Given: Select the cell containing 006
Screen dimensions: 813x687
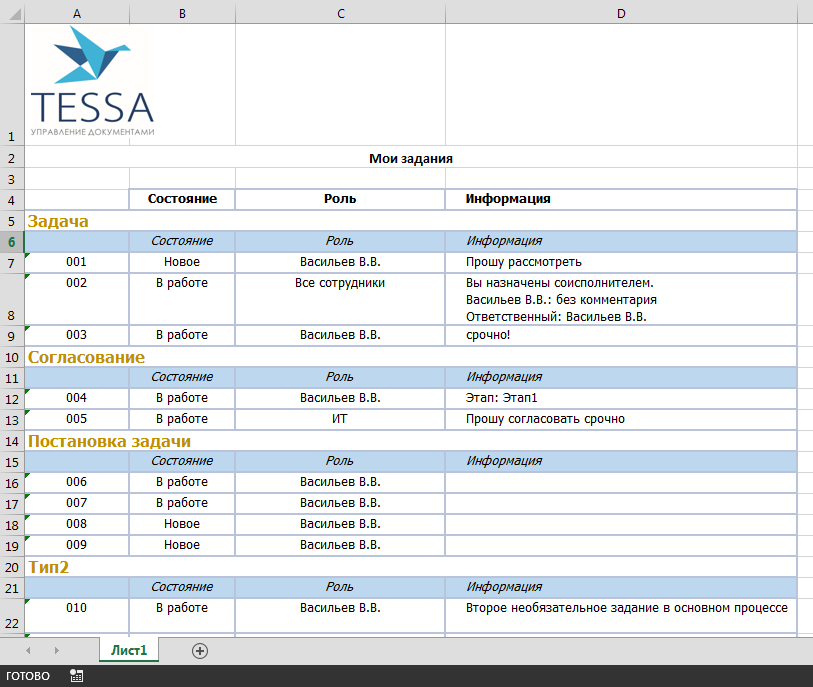Looking at the screenshot, I should point(77,482).
